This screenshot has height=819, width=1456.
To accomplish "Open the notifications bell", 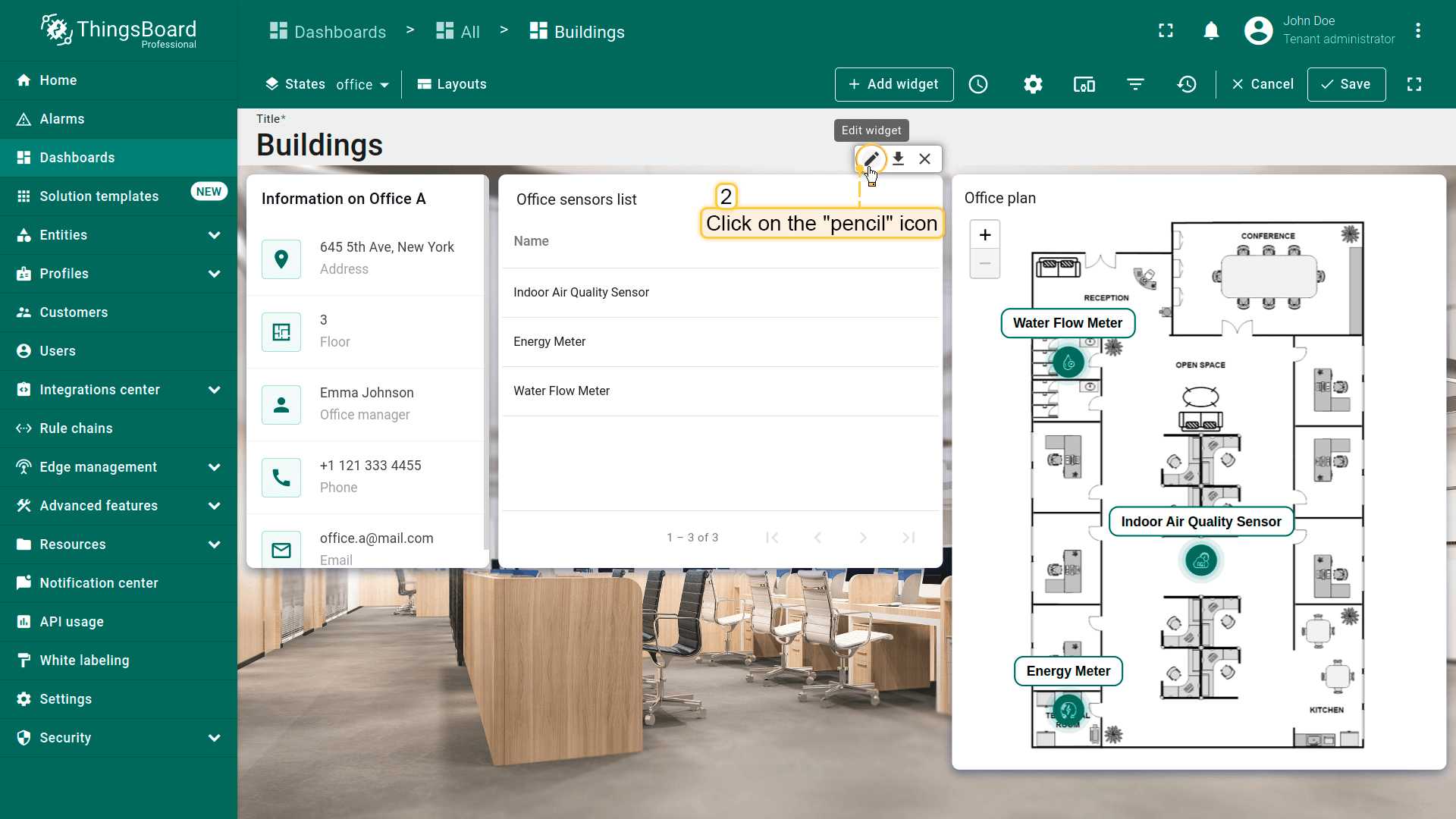I will point(1211,31).
